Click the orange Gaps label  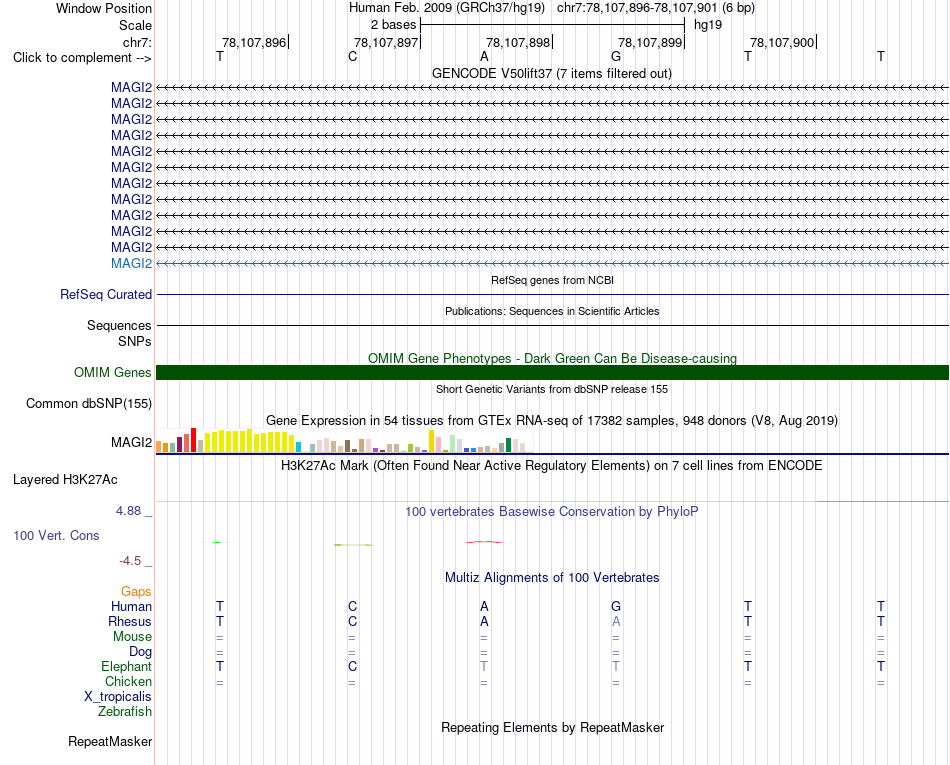[x=136, y=592]
